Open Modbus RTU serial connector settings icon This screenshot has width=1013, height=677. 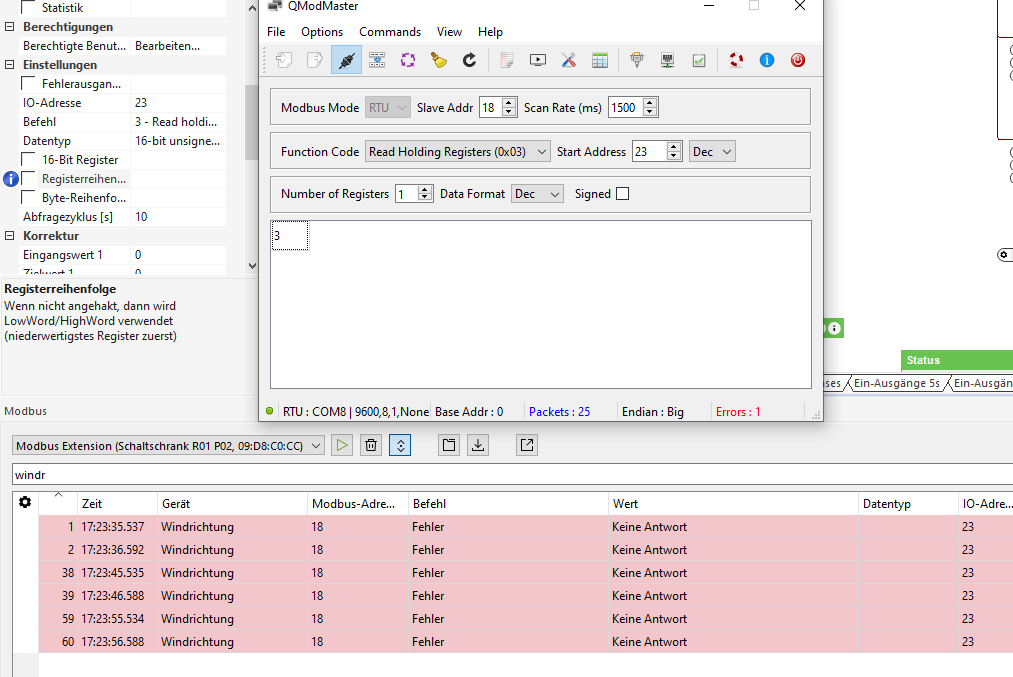[637, 60]
